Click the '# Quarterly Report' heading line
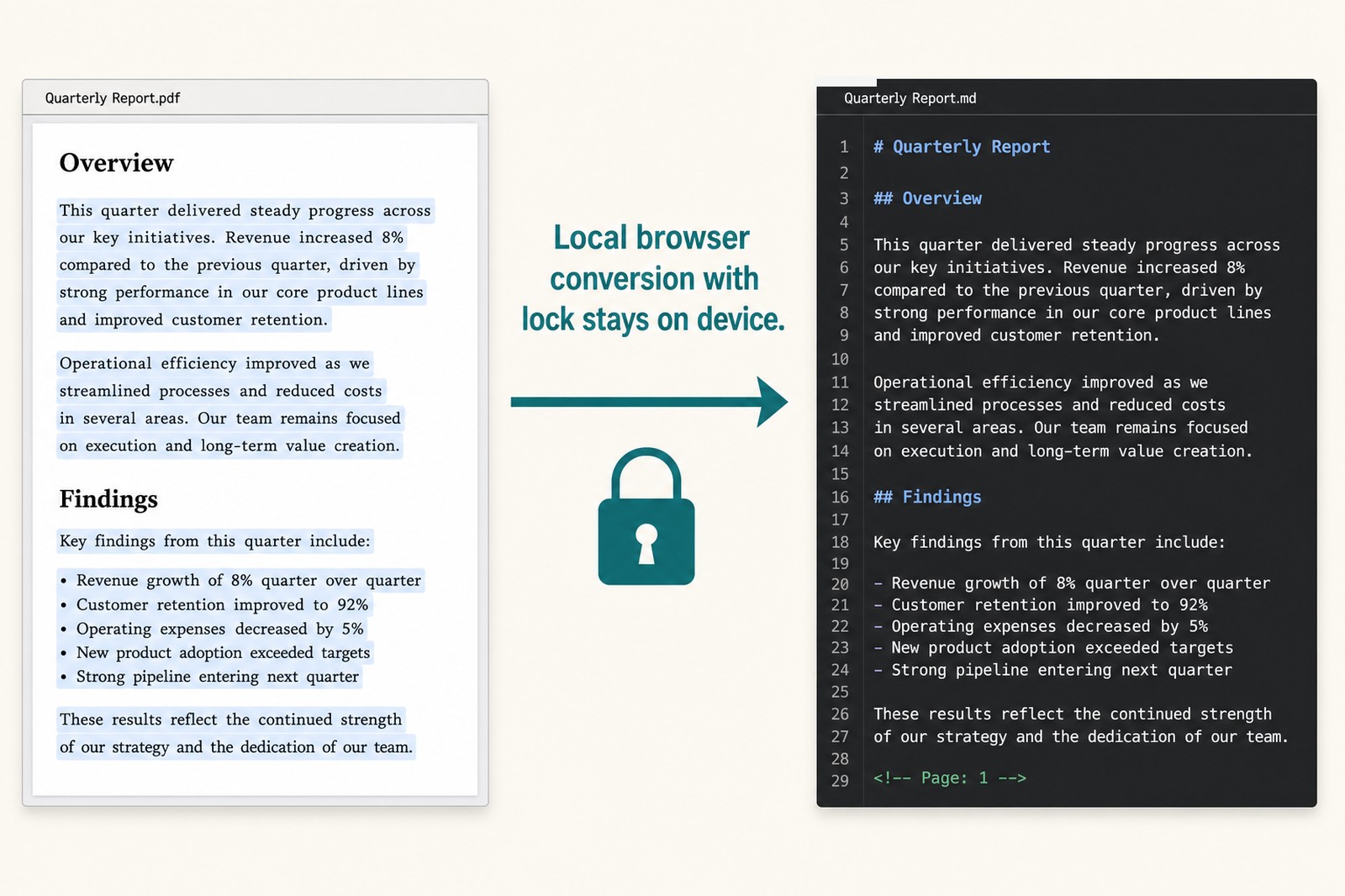Screen dimensions: 1345x896 (x=962, y=147)
